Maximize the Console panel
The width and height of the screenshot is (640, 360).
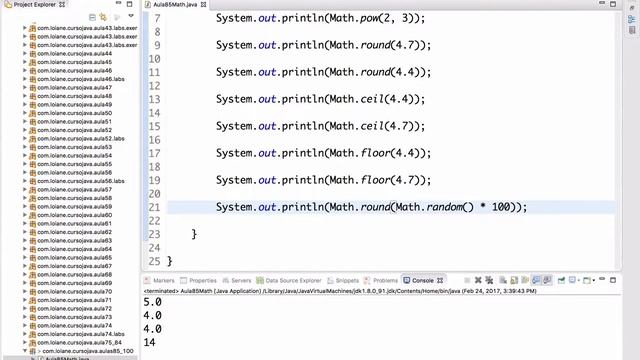[x=613, y=280]
